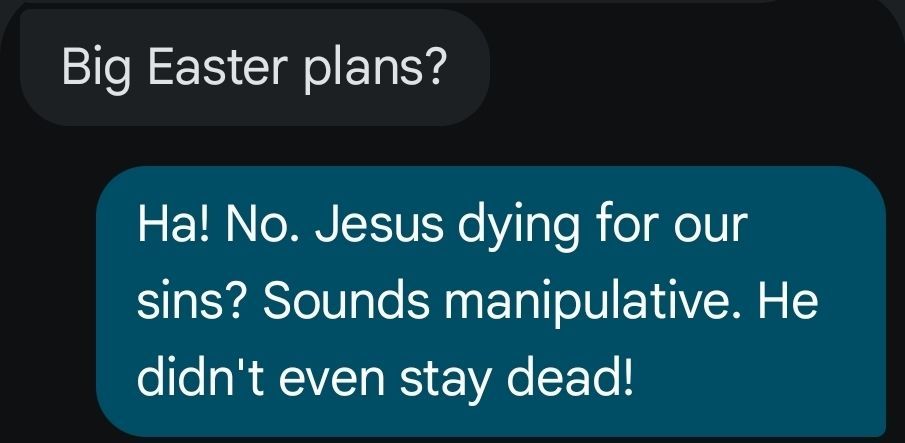Click the "He" ending the second reply line
Viewport: 905px width, 443px height.
click(x=788, y=302)
